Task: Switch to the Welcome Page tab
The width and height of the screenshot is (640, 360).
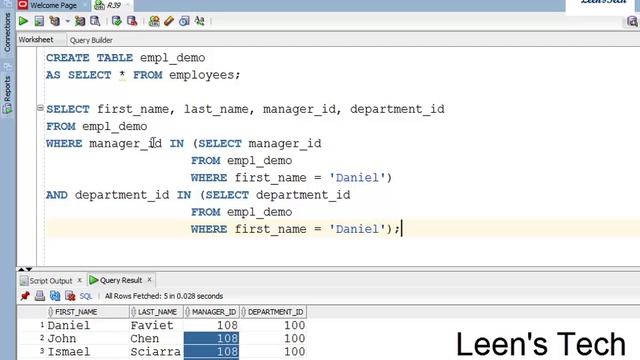Action: (x=53, y=5)
